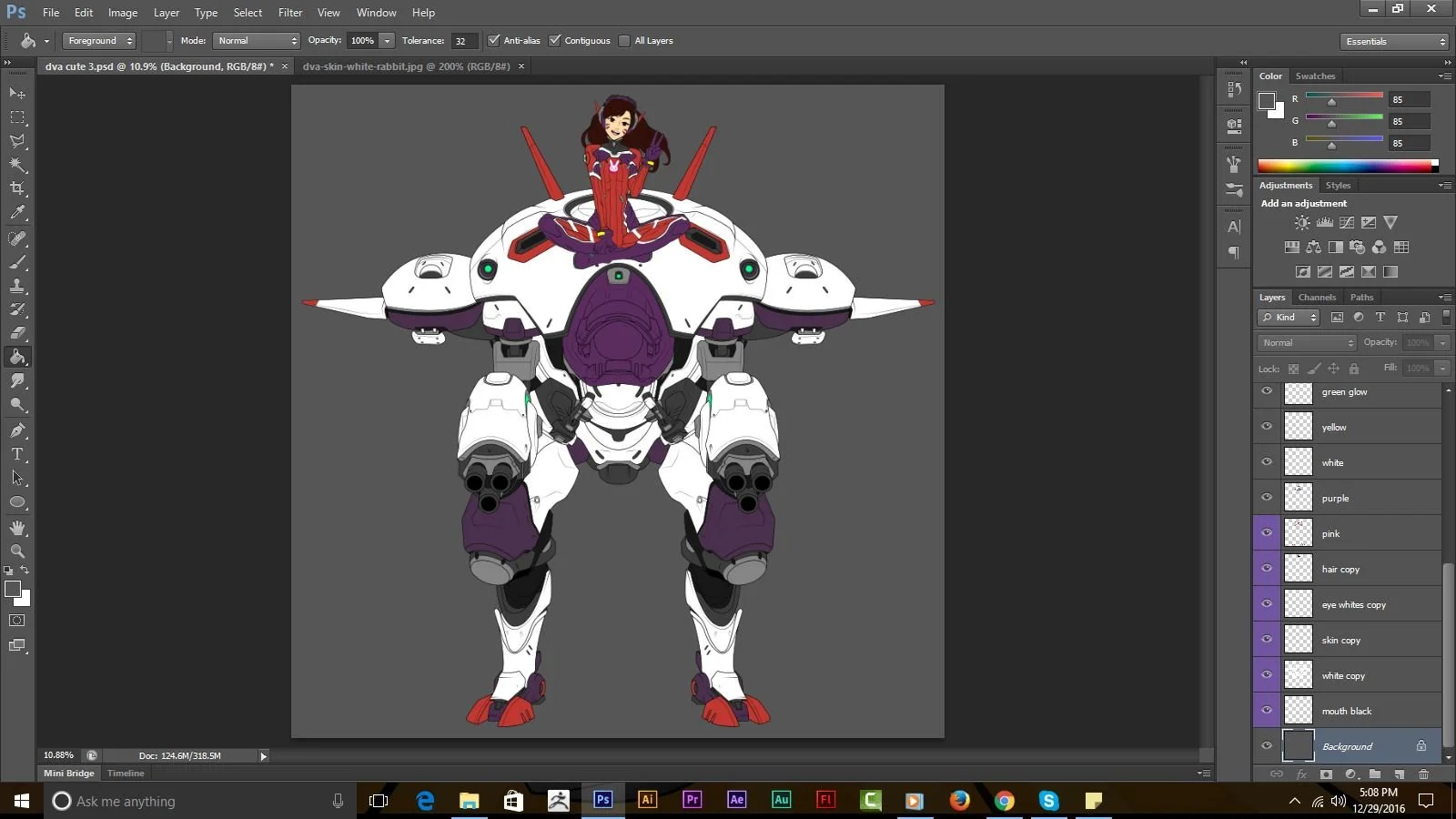The height and width of the screenshot is (819, 1456).
Task: Open the Timeline panel
Action: [126, 773]
